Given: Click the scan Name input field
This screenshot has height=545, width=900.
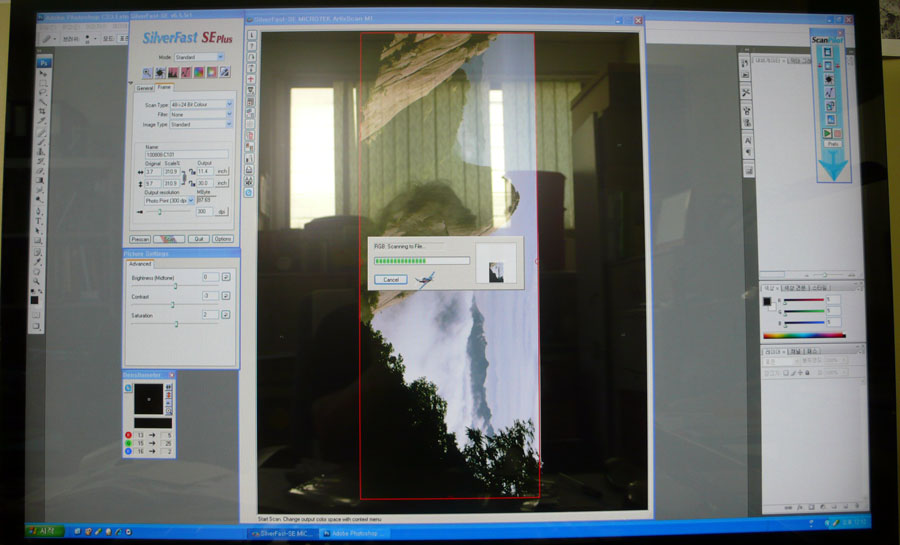Looking at the screenshot, I should tap(187, 154).
